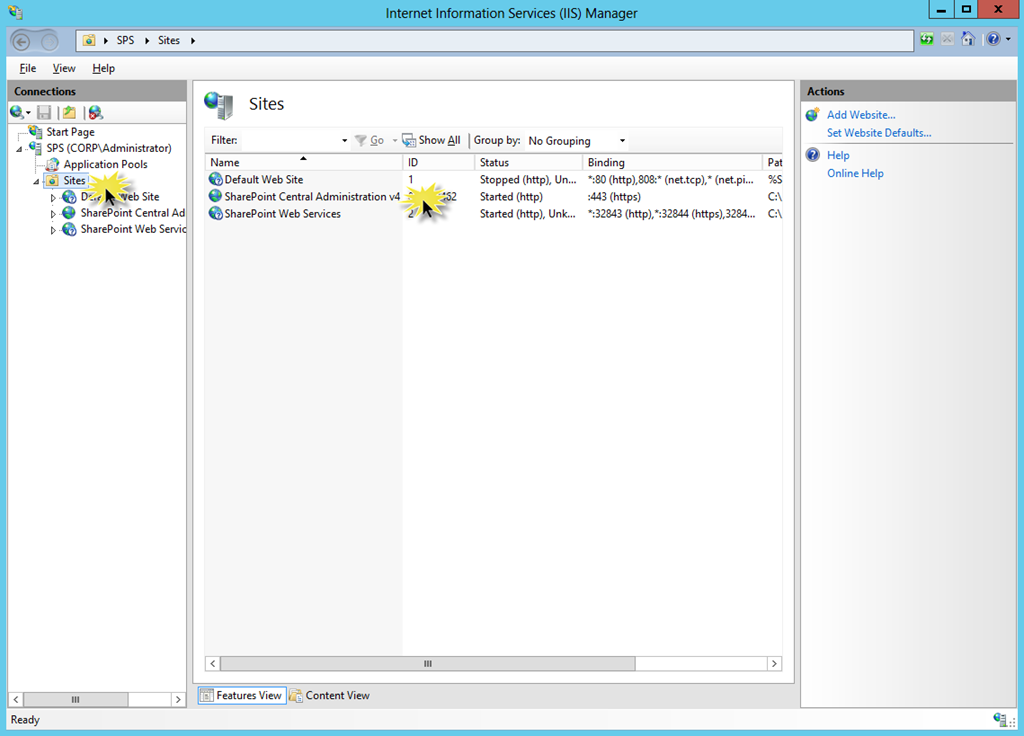Image resolution: width=1024 pixels, height=736 pixels.
Task: Sort the list by the ID column header
Action: 438,162
